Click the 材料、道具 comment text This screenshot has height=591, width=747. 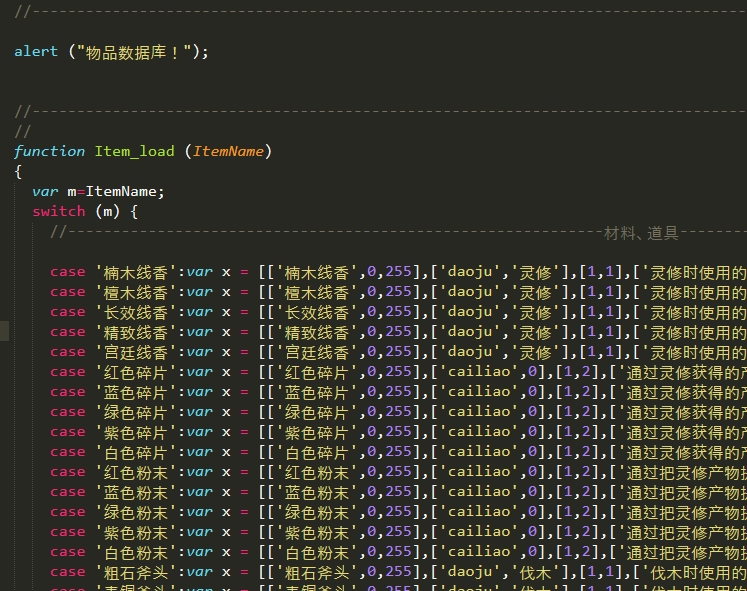point(641,233)
